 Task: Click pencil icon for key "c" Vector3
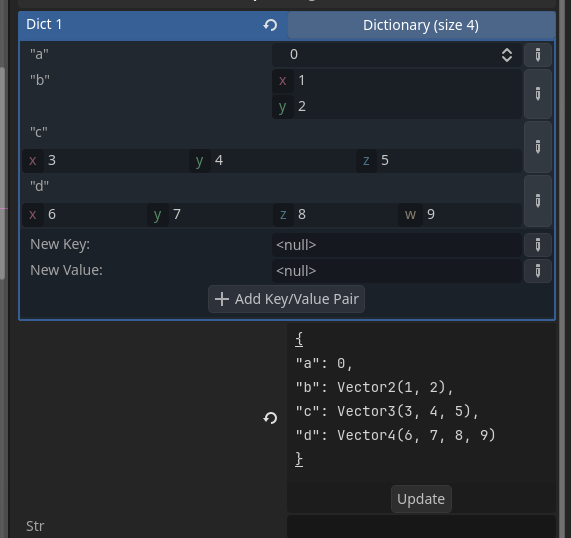[538, 147]
